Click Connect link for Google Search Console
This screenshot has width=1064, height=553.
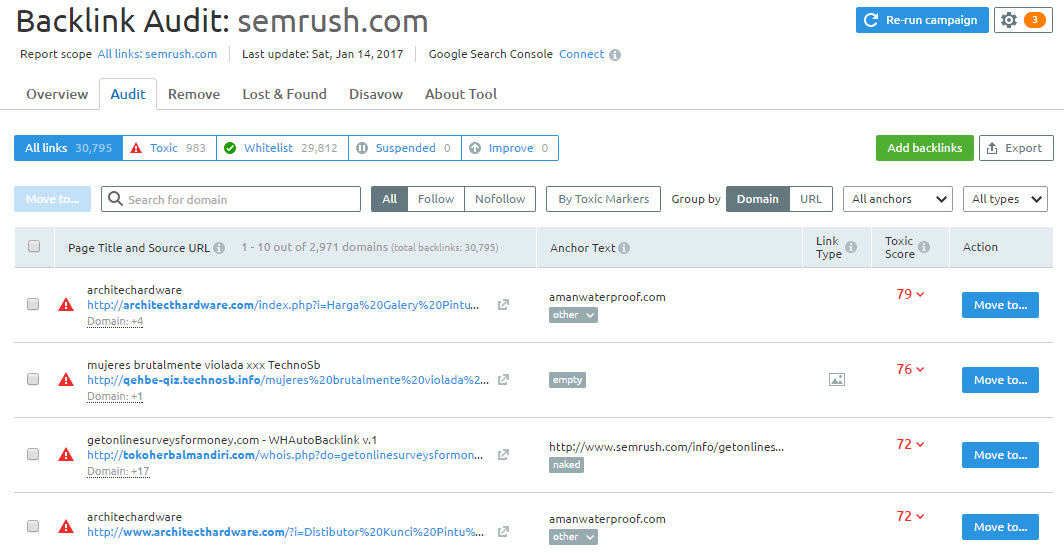click(582, 54)
